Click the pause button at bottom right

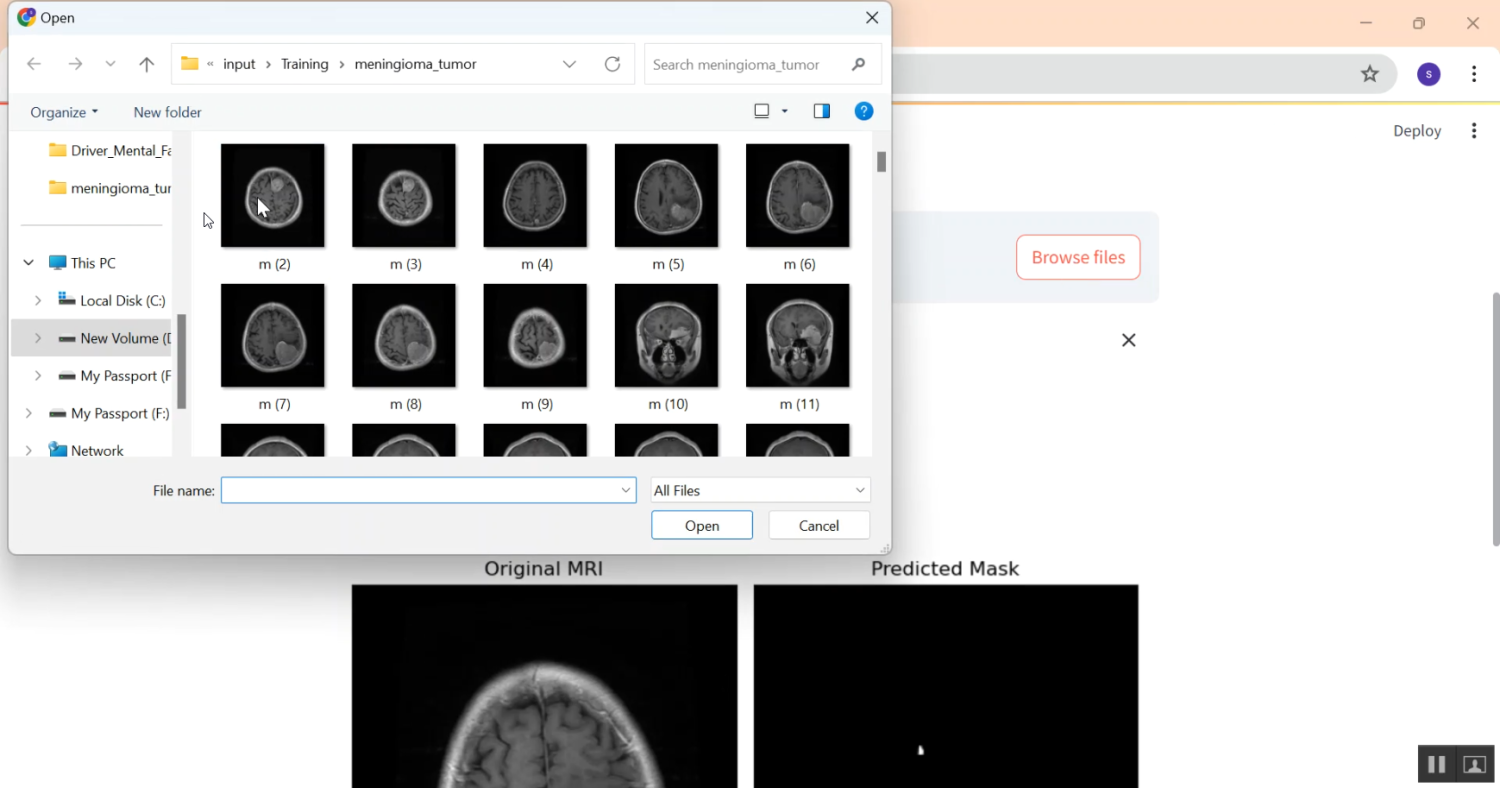point(1436,764)
